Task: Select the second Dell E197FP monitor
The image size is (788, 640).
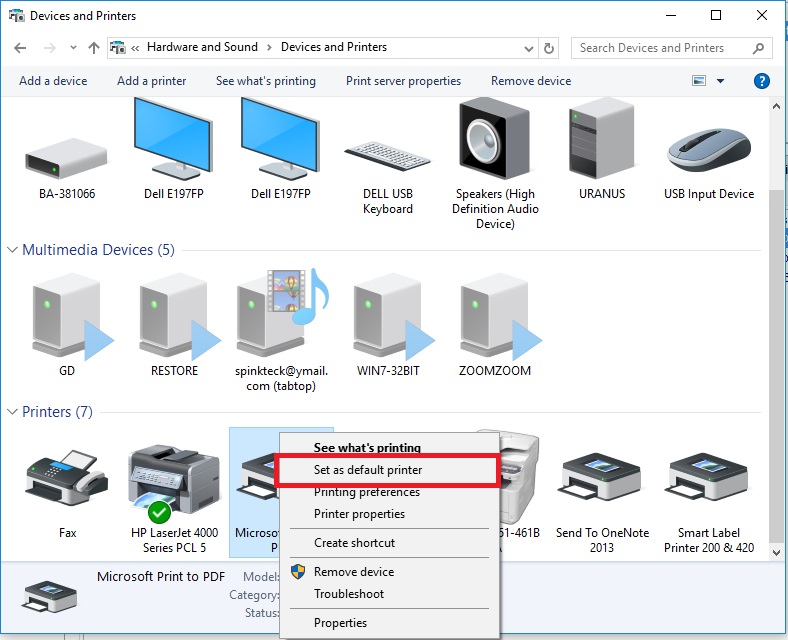Action: tap(280, 139)
